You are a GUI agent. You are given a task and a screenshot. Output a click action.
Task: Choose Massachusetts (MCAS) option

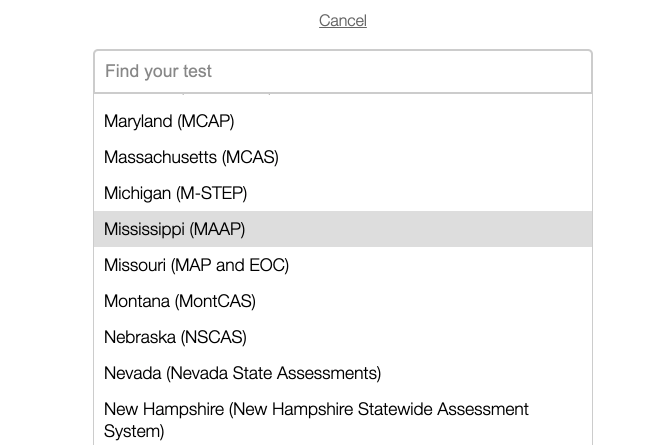[x=191, y=157]
